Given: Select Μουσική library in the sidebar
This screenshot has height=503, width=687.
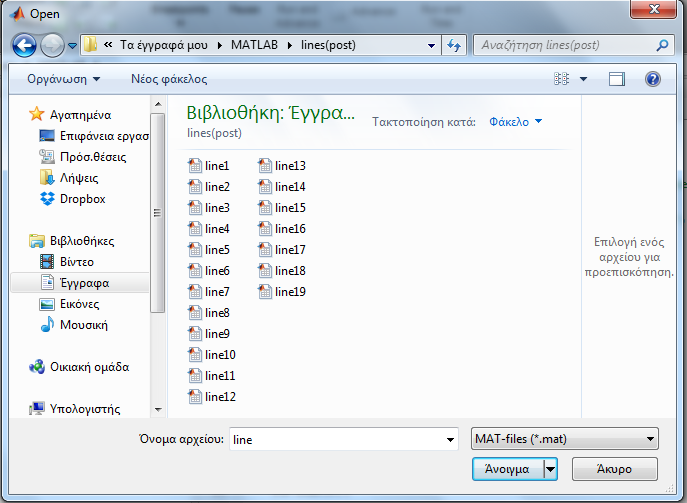Looking at the screenshot, I should pos(74,325).
